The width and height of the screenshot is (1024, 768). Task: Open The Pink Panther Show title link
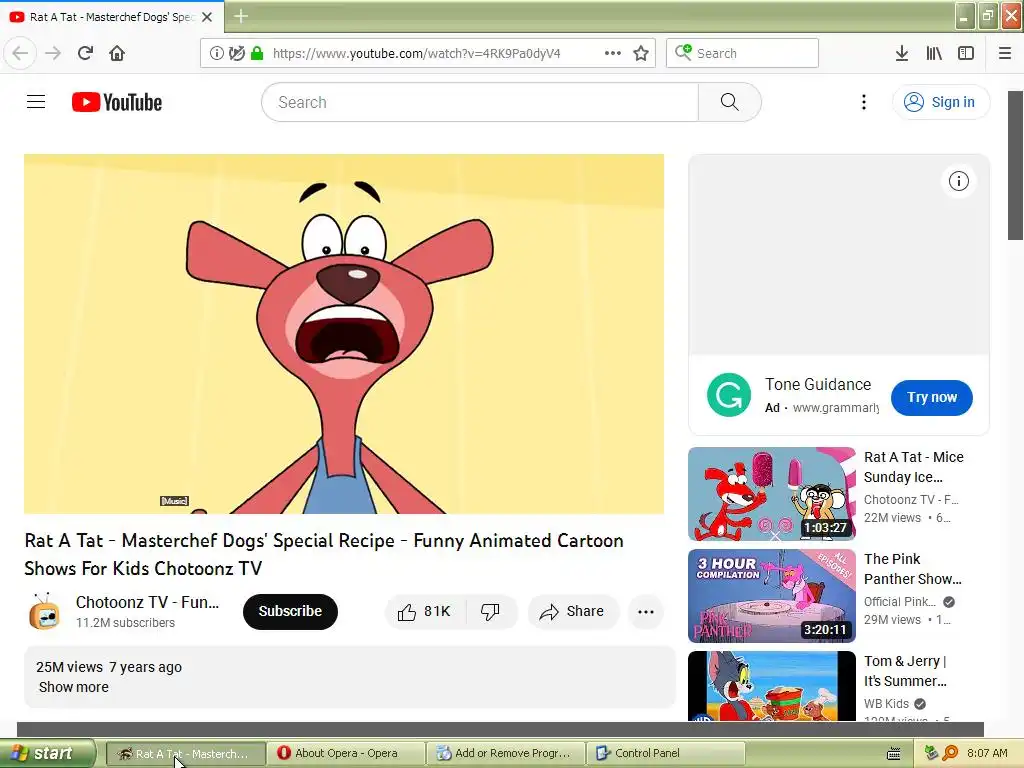(912, 569)
